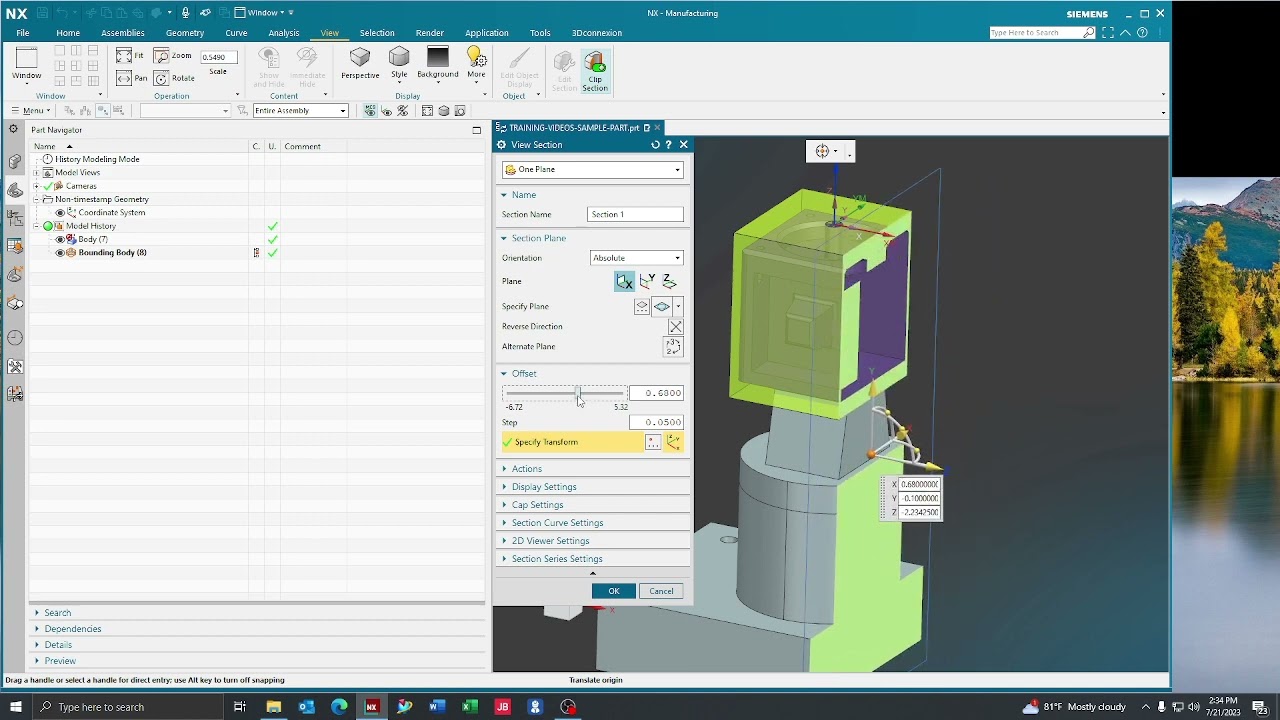Screen dimensions: 1280x720
Task: Click the Section Name input field
Action: 635,215
